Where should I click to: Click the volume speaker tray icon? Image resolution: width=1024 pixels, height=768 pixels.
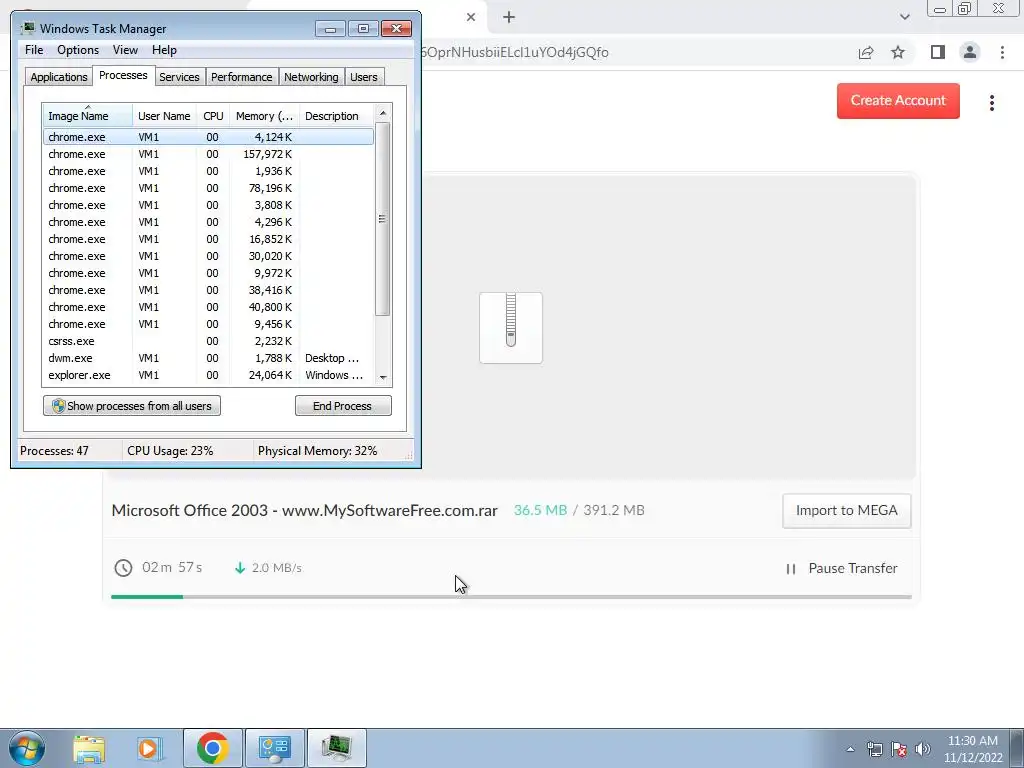tap(923, 750)
